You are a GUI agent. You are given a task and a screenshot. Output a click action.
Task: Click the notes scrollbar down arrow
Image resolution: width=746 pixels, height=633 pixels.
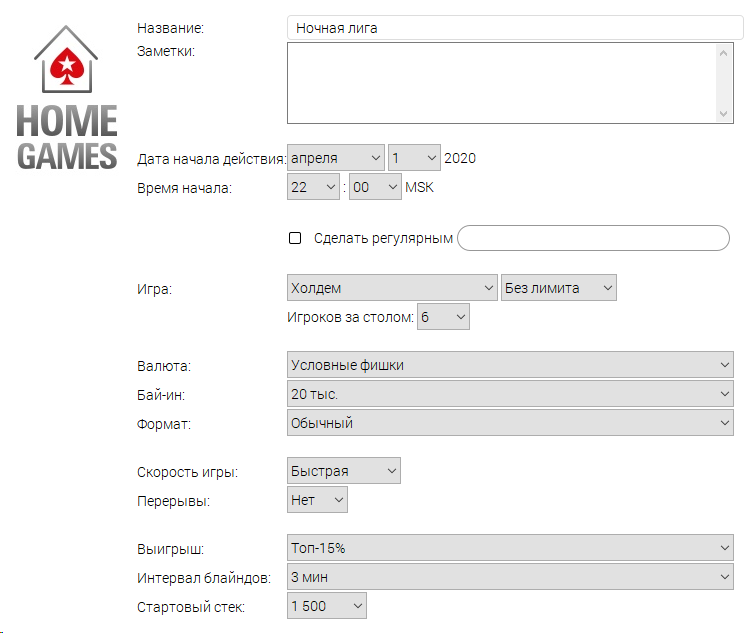point(724,114)
